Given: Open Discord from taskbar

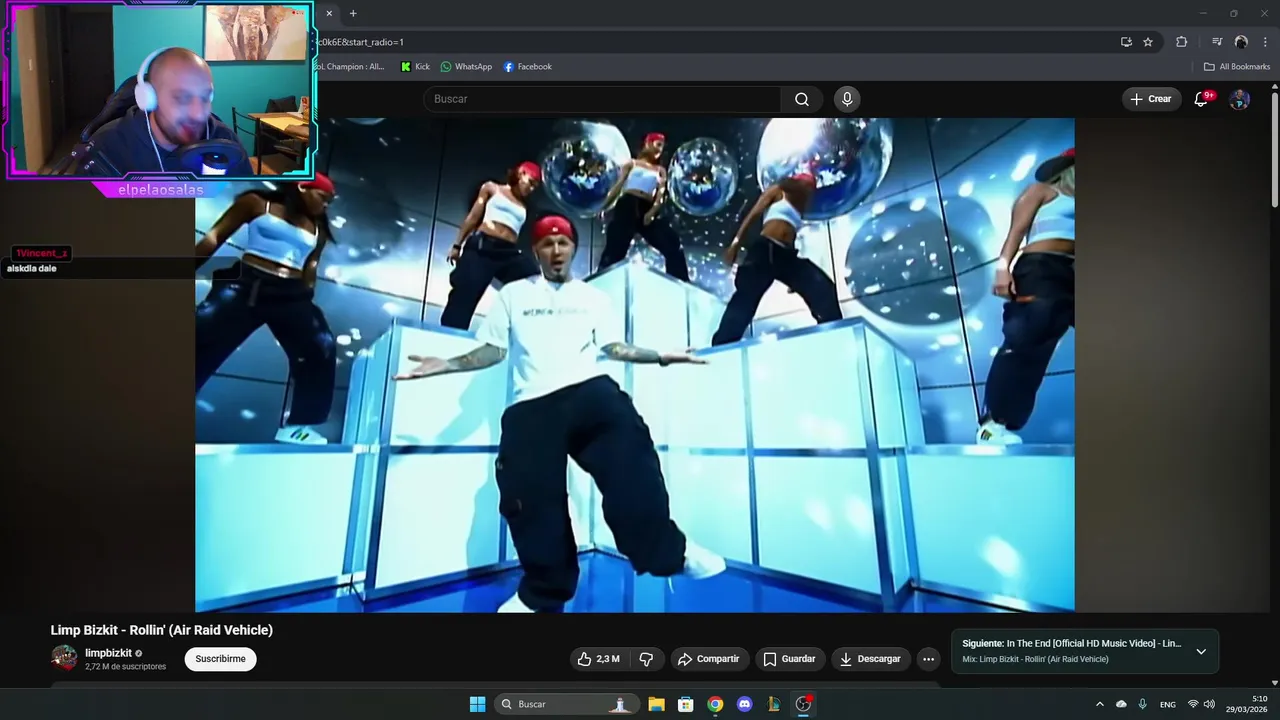Looking at the screenshot, I should pos(744,704).
